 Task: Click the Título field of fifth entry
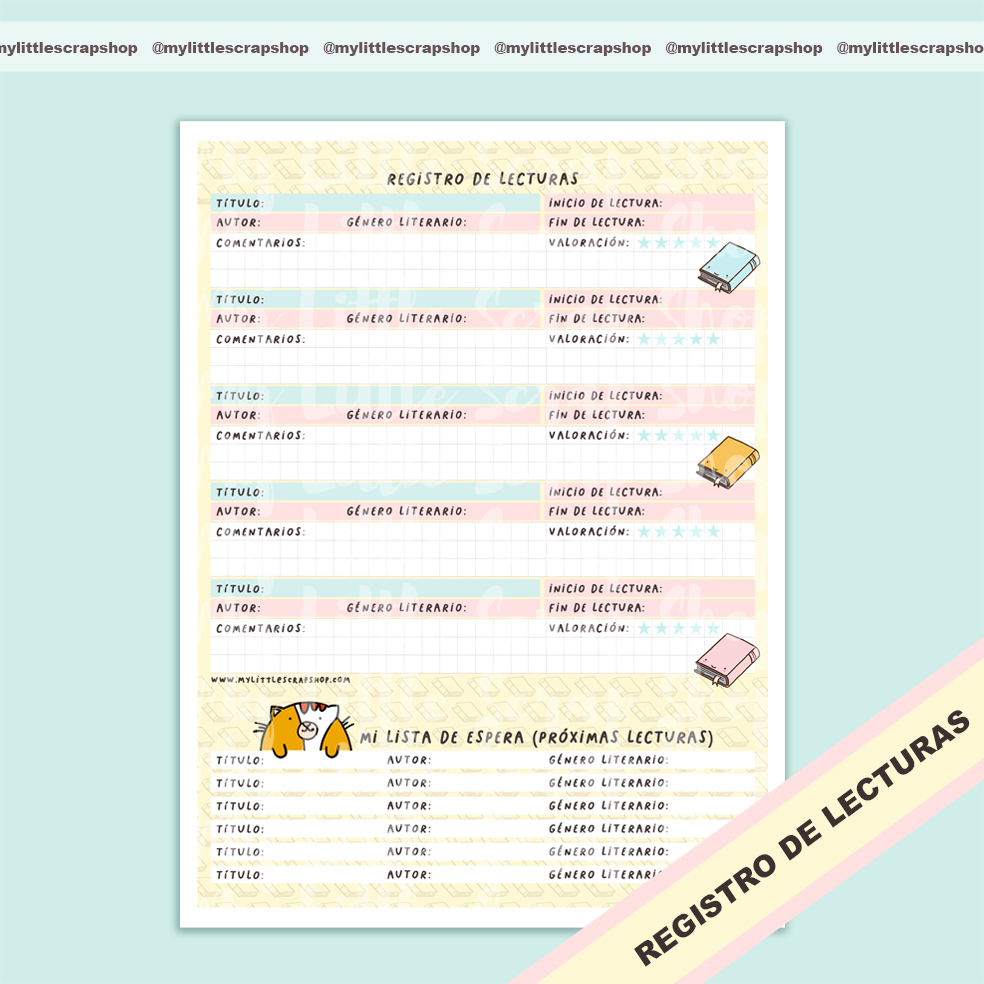[375, 589]
